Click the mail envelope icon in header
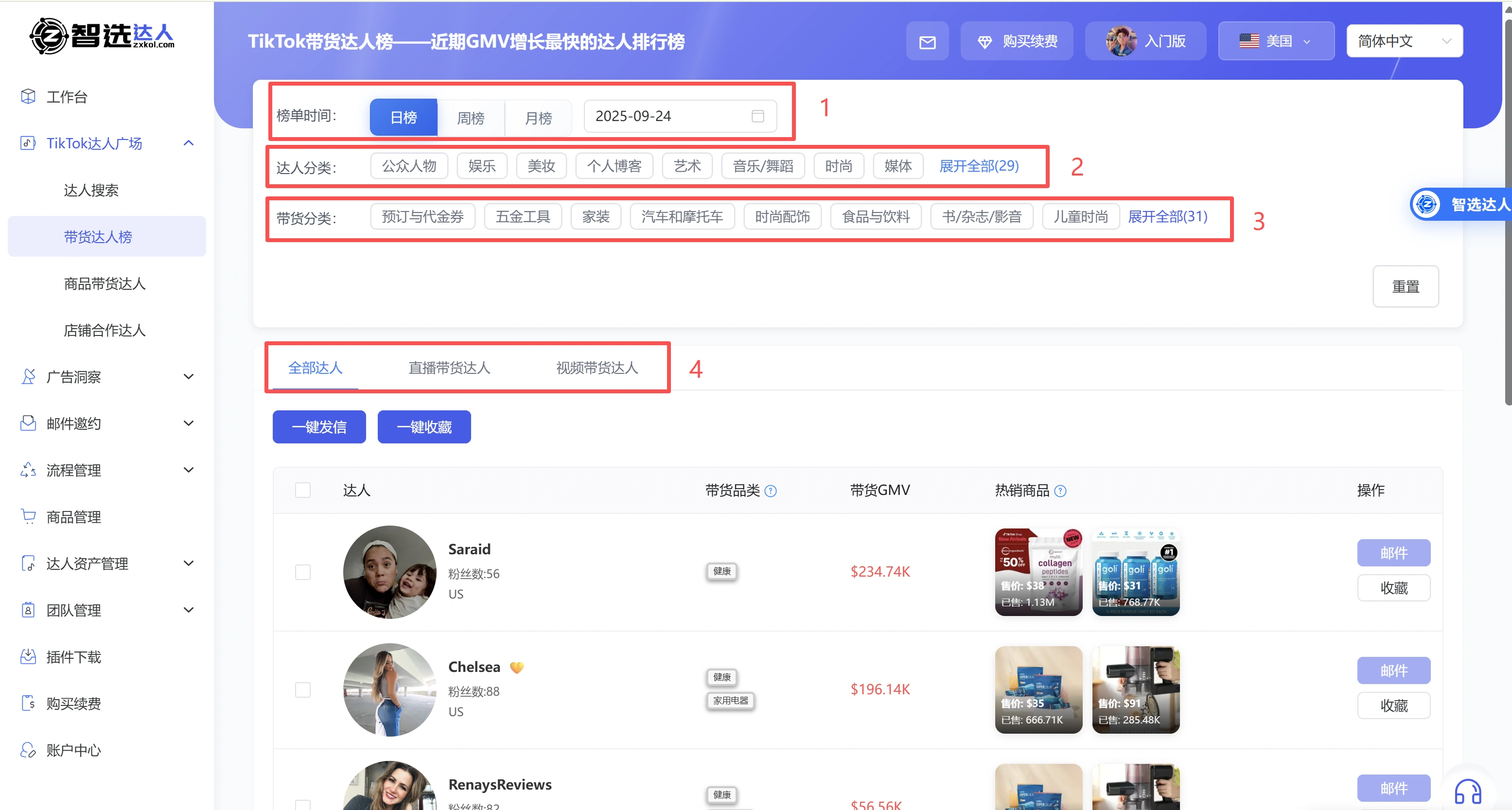This screenshot has height=810, width=1512. pyautogui.click(x=927, y=42)
